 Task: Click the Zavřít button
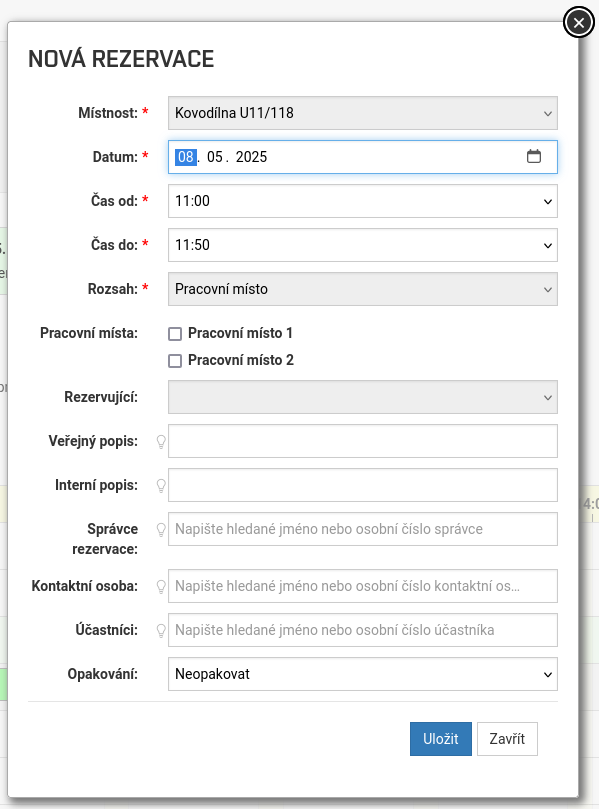tap(507, 739)
